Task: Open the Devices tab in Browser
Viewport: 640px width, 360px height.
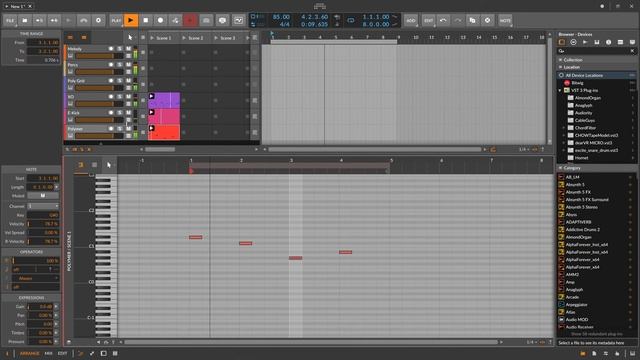Action: point(562,42)
